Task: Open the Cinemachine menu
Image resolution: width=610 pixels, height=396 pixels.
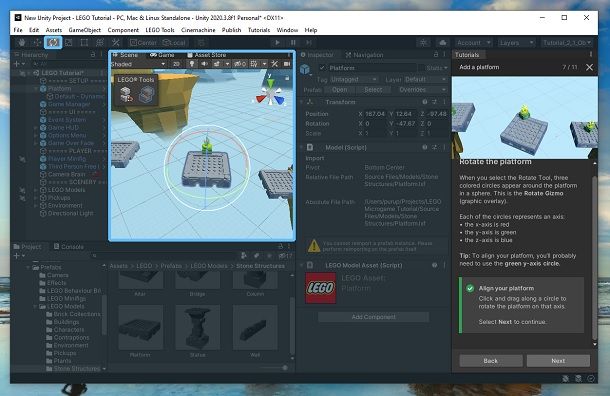Action: pyautogui.click(x=198, y=30)
